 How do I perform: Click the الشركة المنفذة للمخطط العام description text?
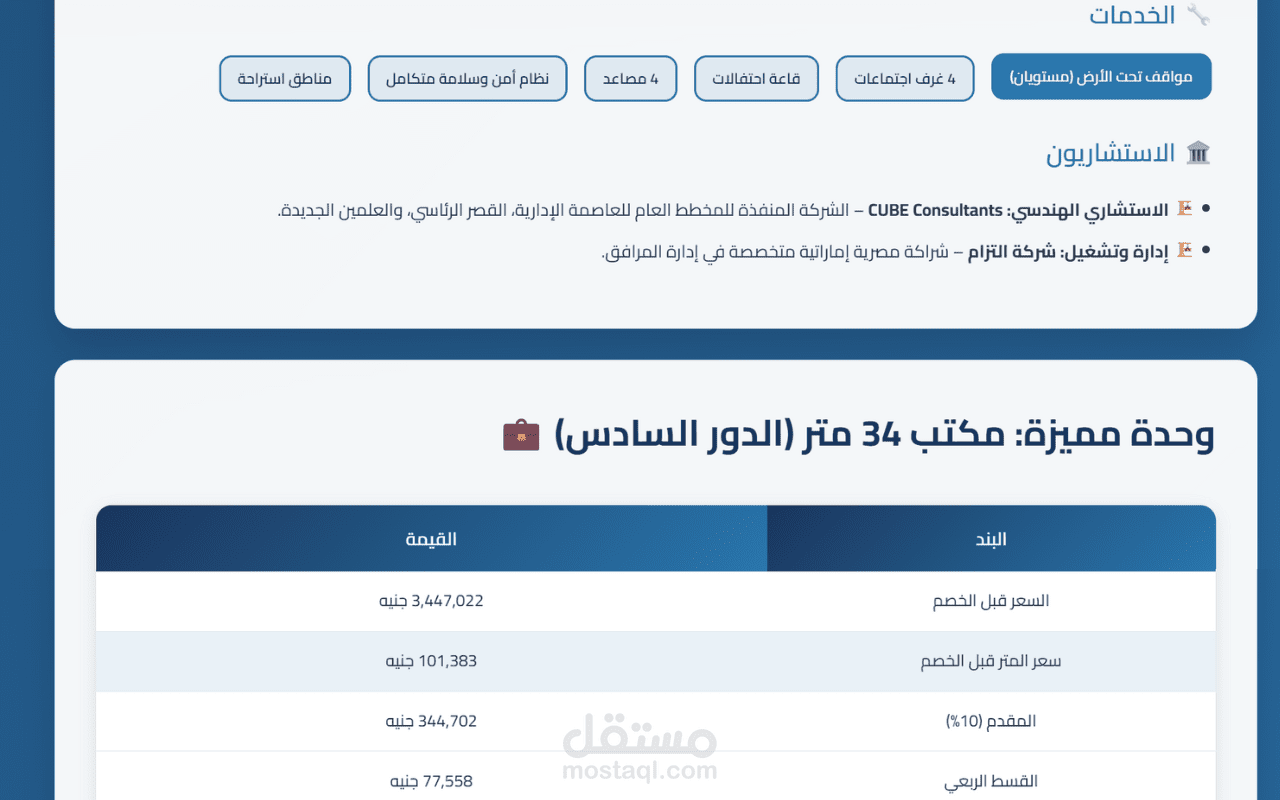click(562, 210)
